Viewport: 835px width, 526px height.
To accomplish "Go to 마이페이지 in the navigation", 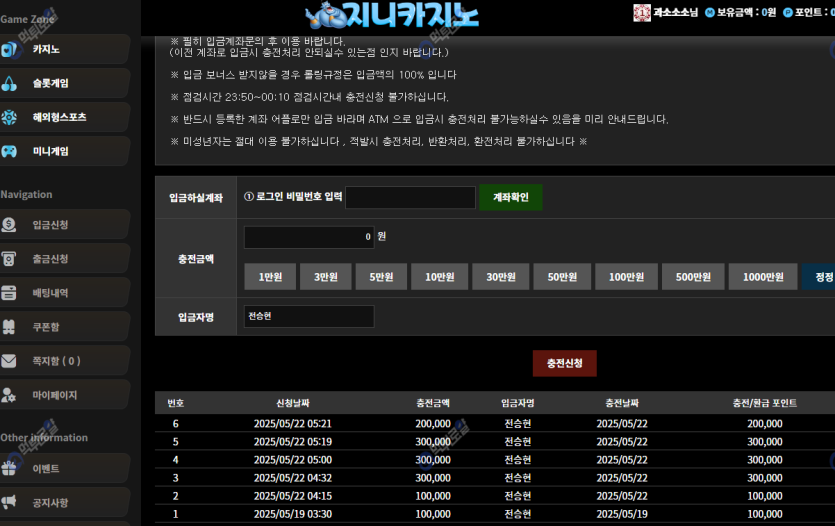I will [55, 395].
